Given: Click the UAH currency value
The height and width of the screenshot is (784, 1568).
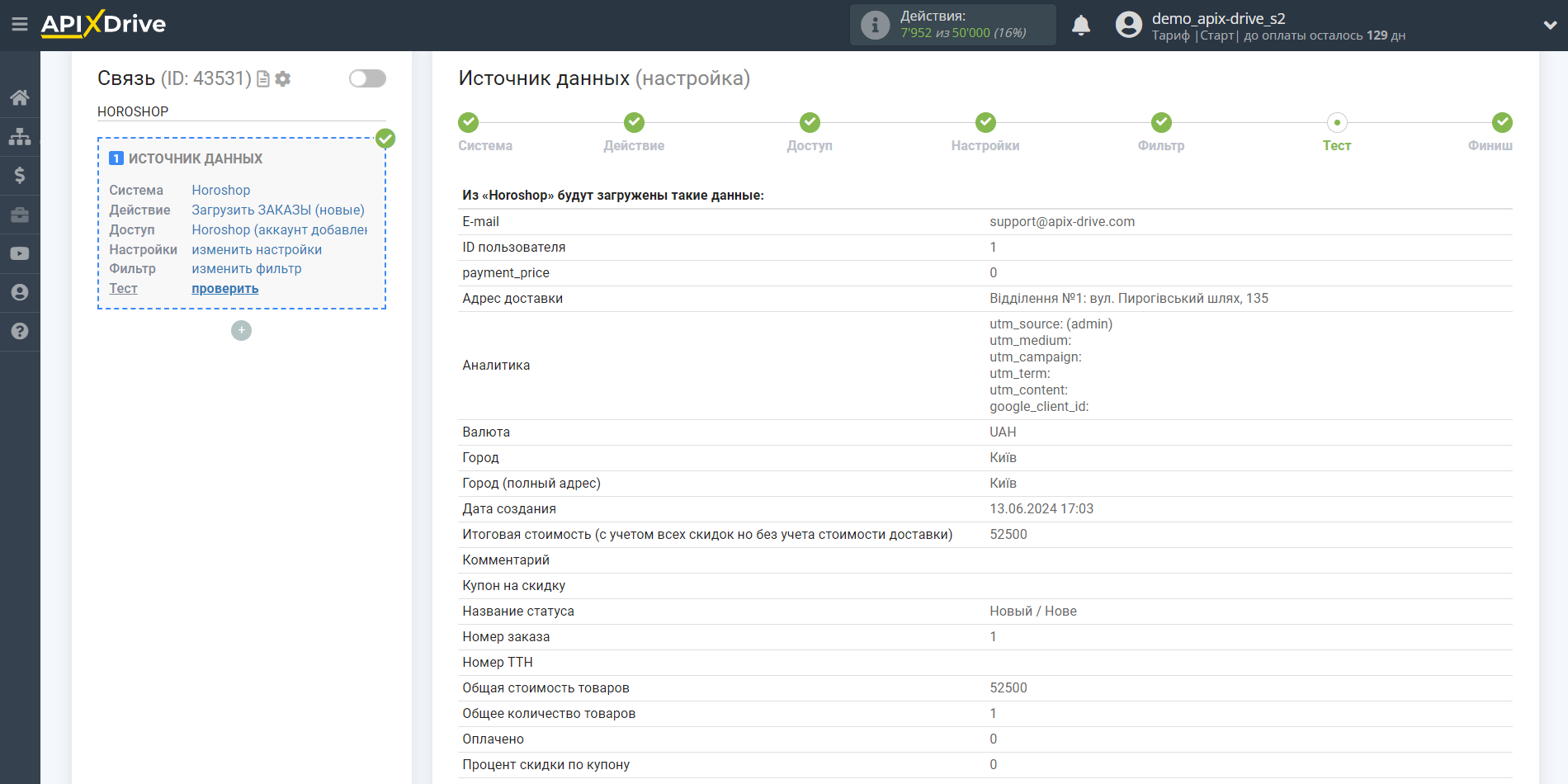Looking at the screenshot, I should [x=1003, y=432].
